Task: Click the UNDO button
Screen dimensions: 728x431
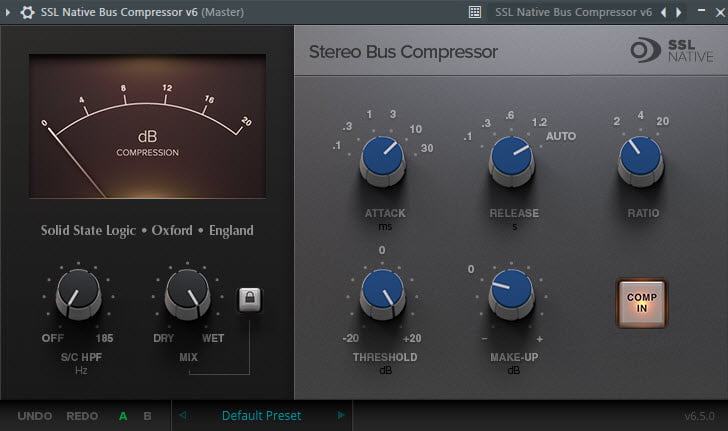Action: [x=35, y=416]
